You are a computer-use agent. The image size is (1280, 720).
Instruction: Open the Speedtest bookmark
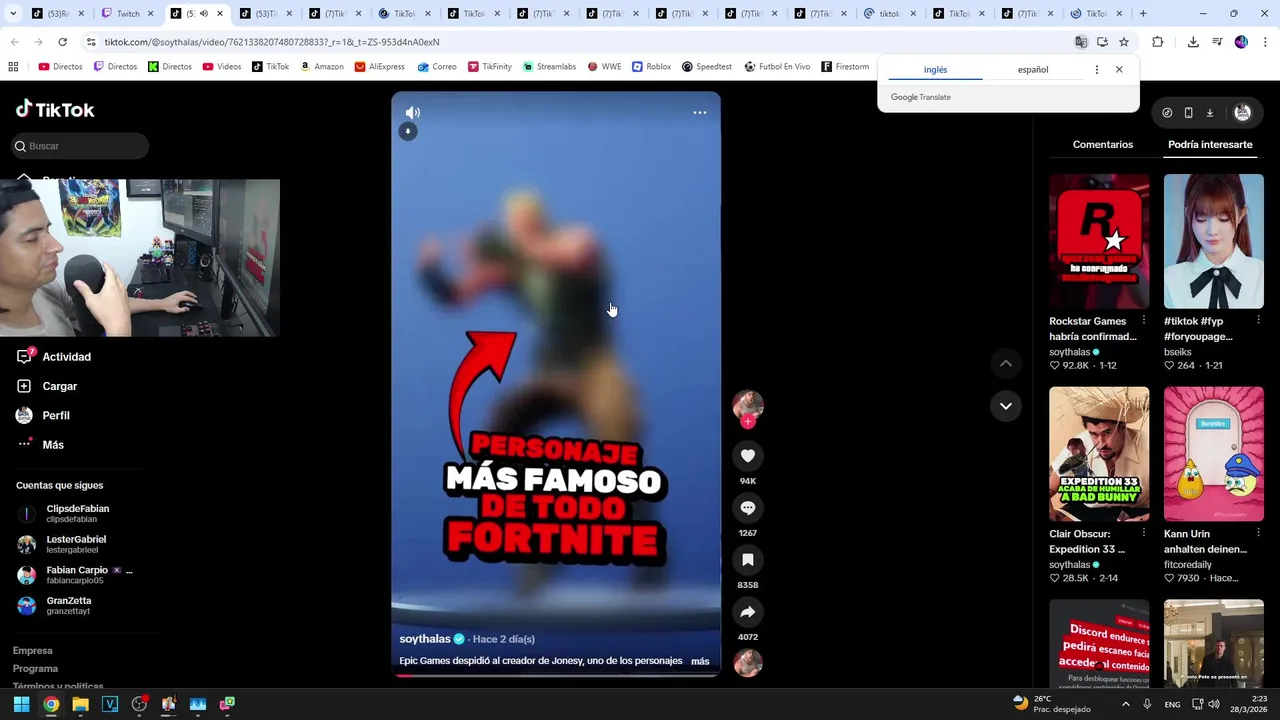[x=706, y=67]
